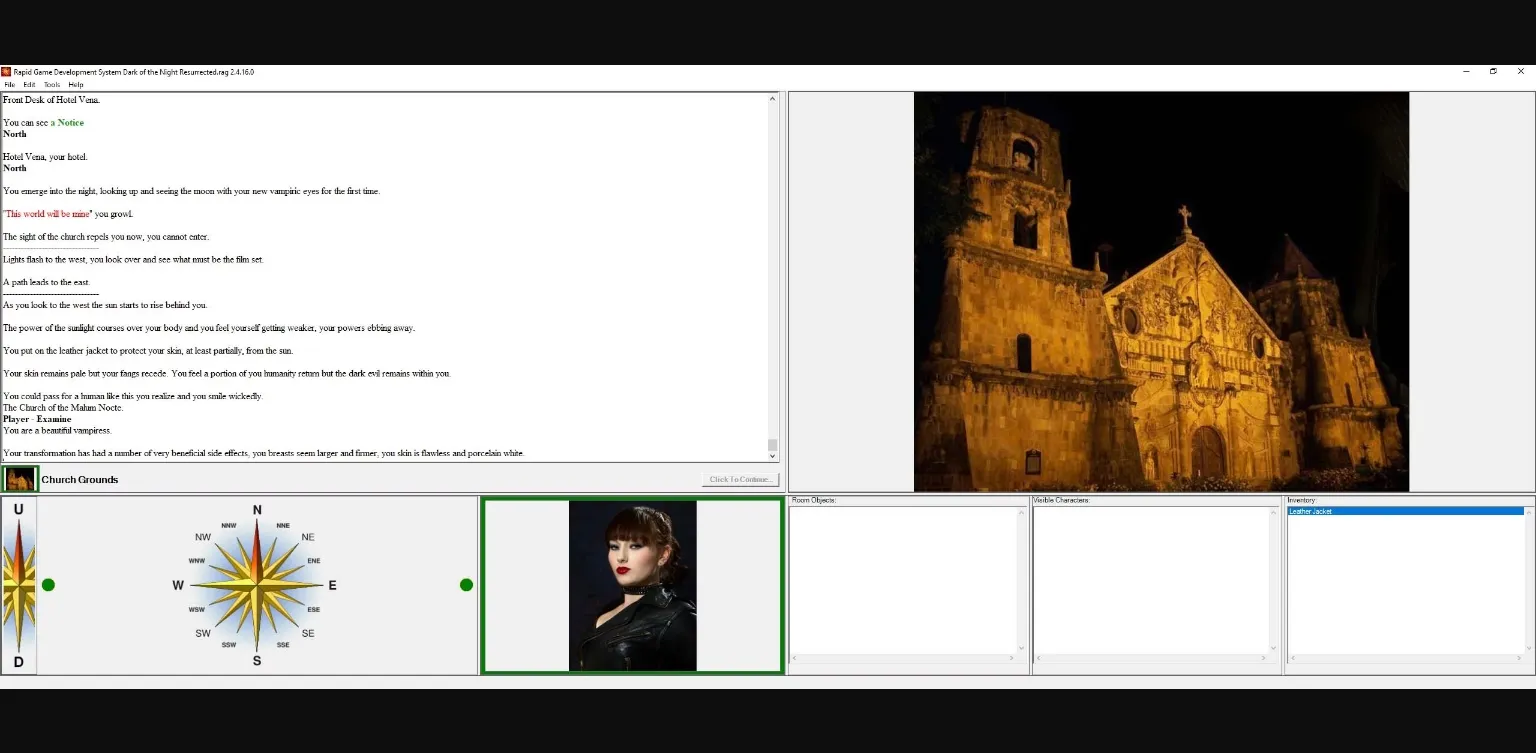Click the story text scrollbar up arrow
The width and height of the screenshot is (1536, 753).
coord(772,99)
